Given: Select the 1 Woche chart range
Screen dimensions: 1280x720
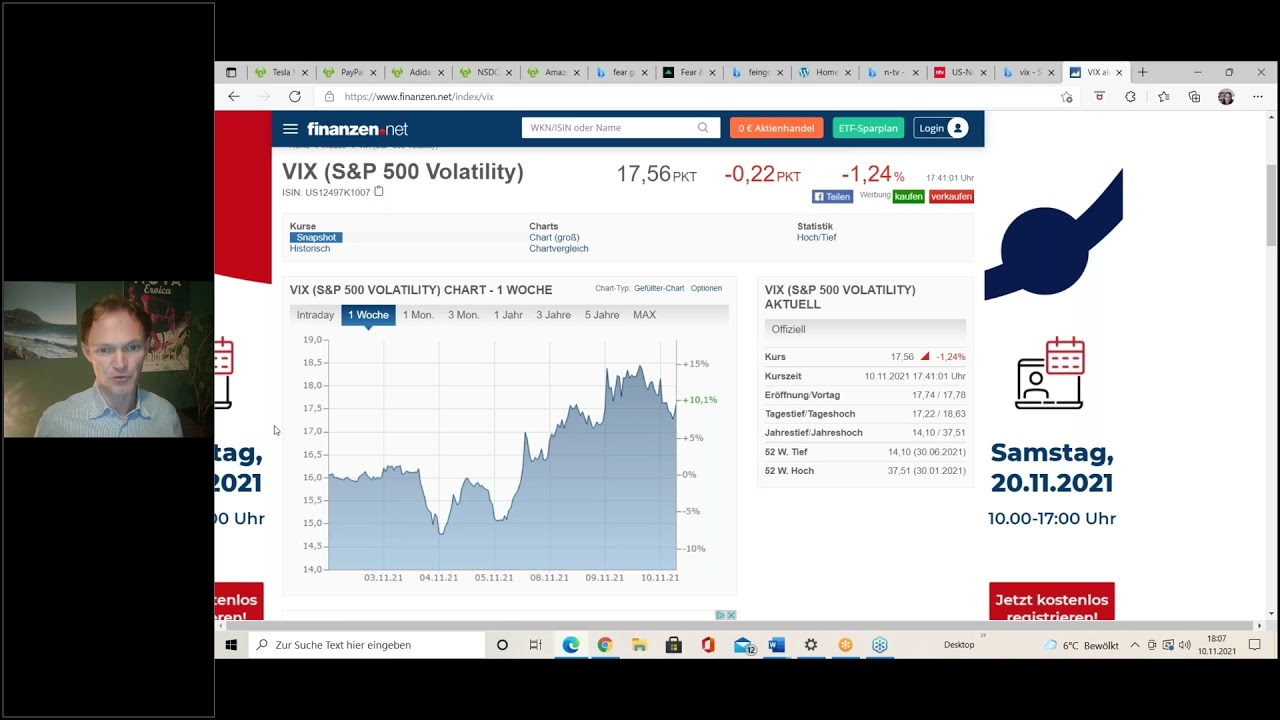Looking at the screenshot, I should (368, 315).
